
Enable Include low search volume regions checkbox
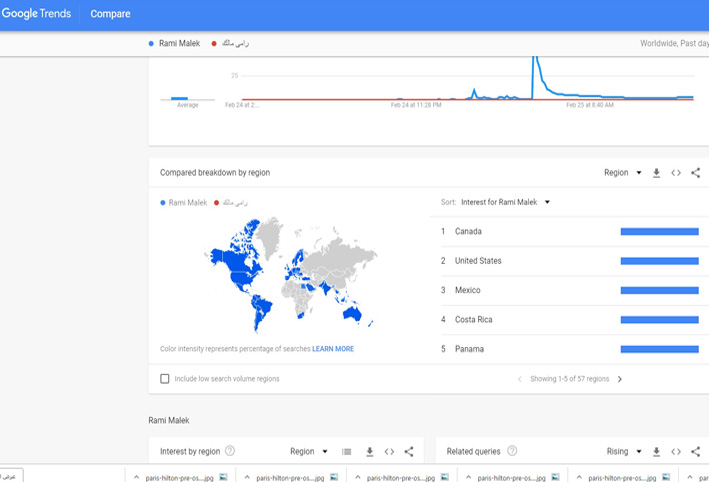[x=165, y=379]
